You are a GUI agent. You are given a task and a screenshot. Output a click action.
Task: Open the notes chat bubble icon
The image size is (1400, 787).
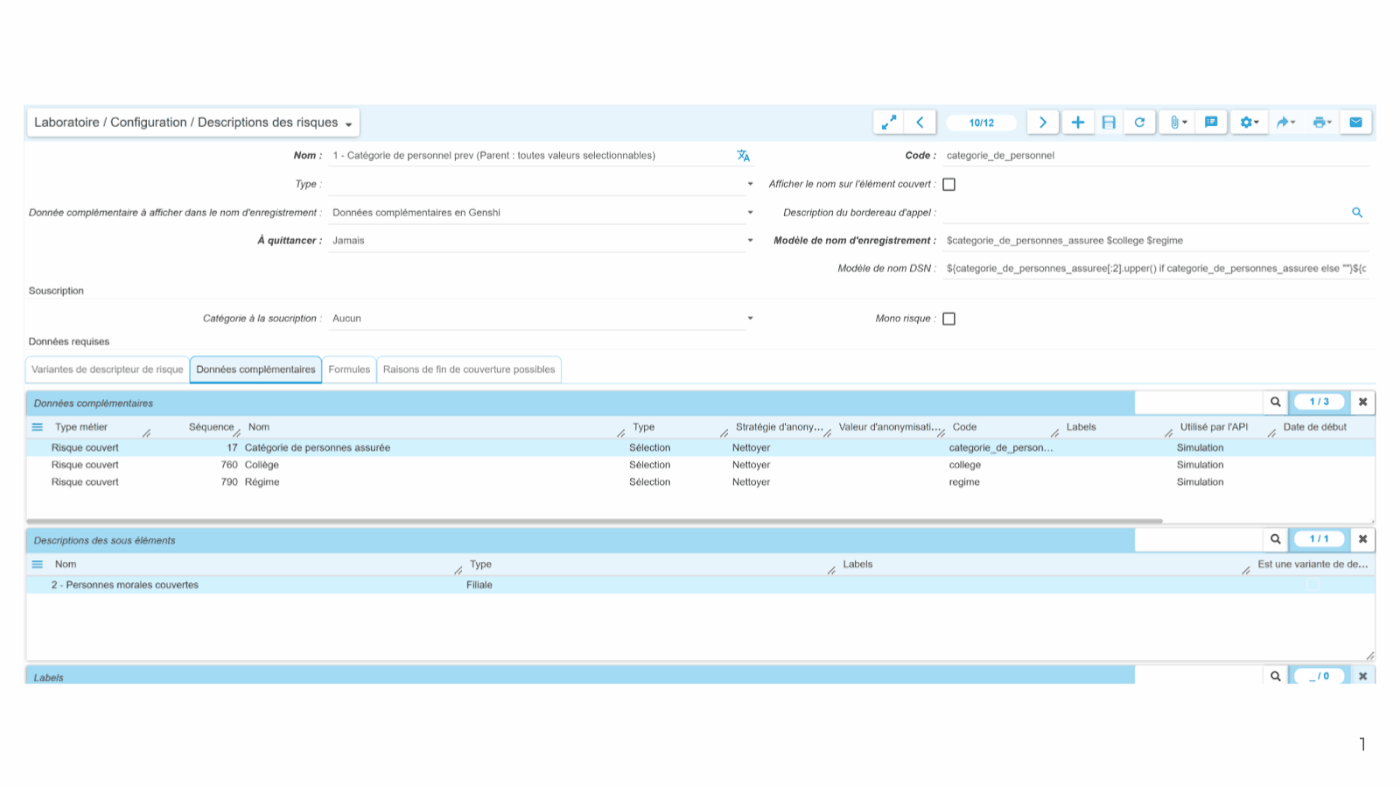[1211, 122]
